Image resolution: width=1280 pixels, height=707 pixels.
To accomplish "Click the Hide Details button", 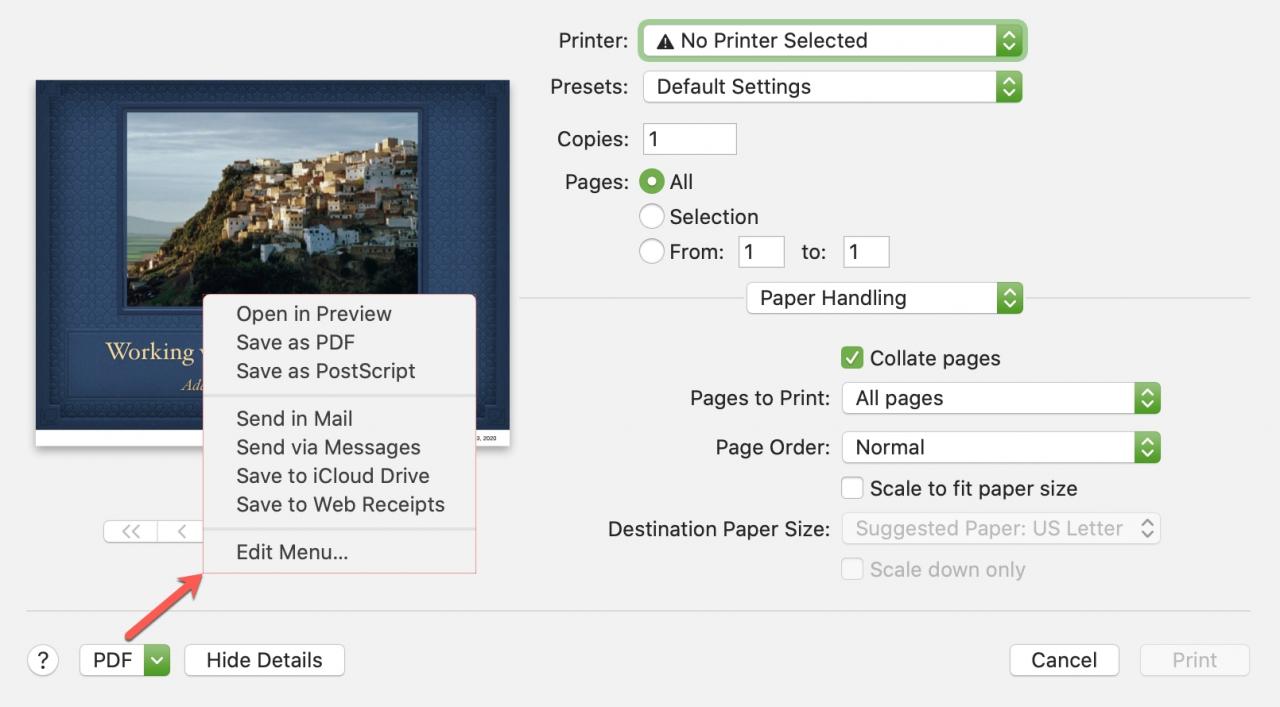I will pos(264,660).
